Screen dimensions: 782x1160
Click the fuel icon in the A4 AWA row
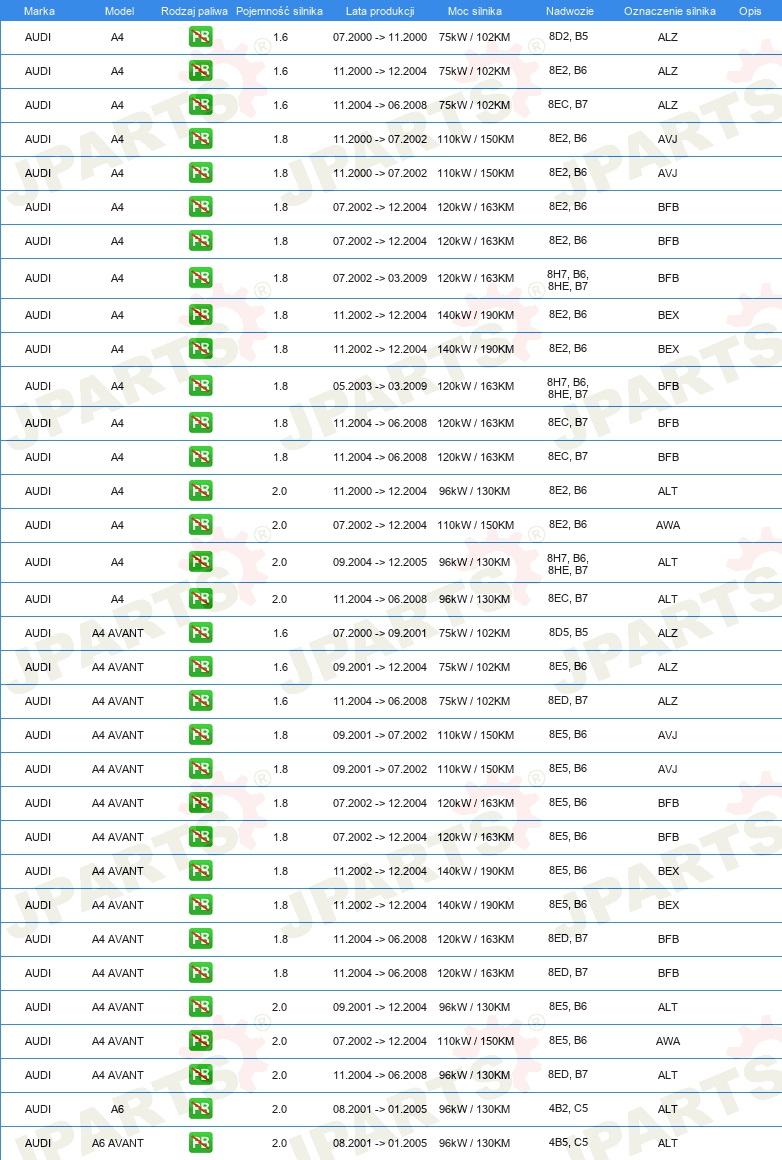tap(200, 525)
